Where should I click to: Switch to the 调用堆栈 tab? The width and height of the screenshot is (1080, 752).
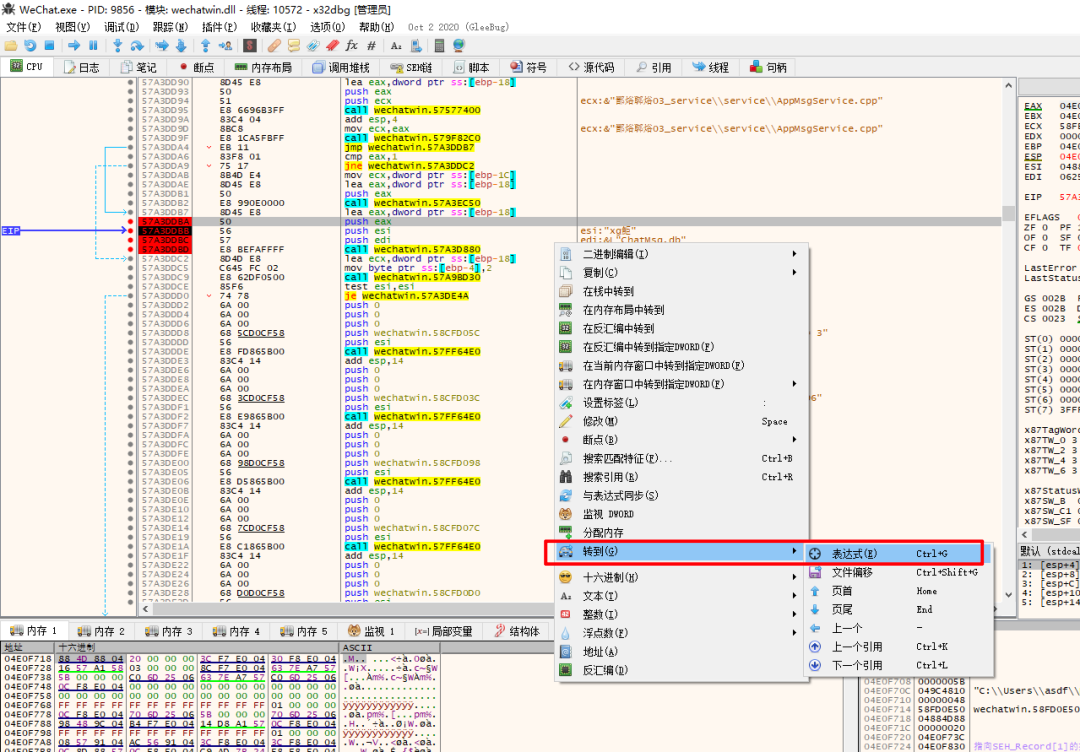341,67
